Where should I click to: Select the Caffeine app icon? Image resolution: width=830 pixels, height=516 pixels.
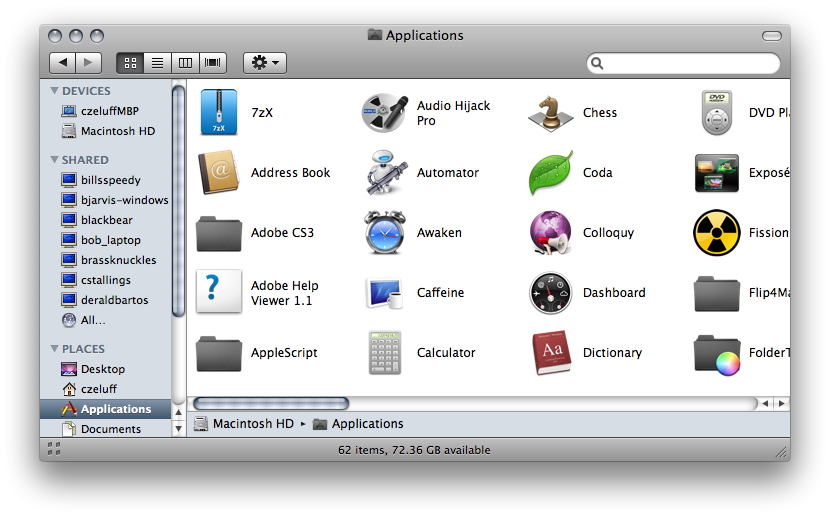(385, 293)
